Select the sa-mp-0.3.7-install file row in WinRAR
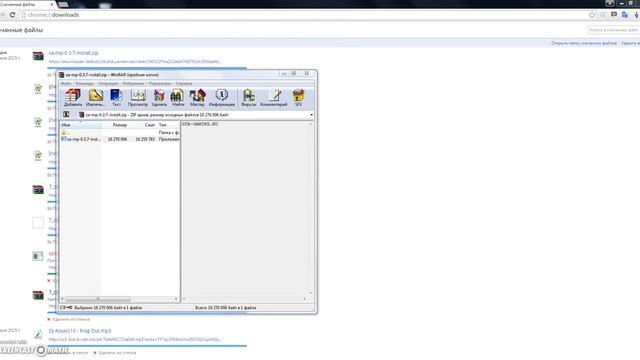The image size is (640, 360). [120, 139]
